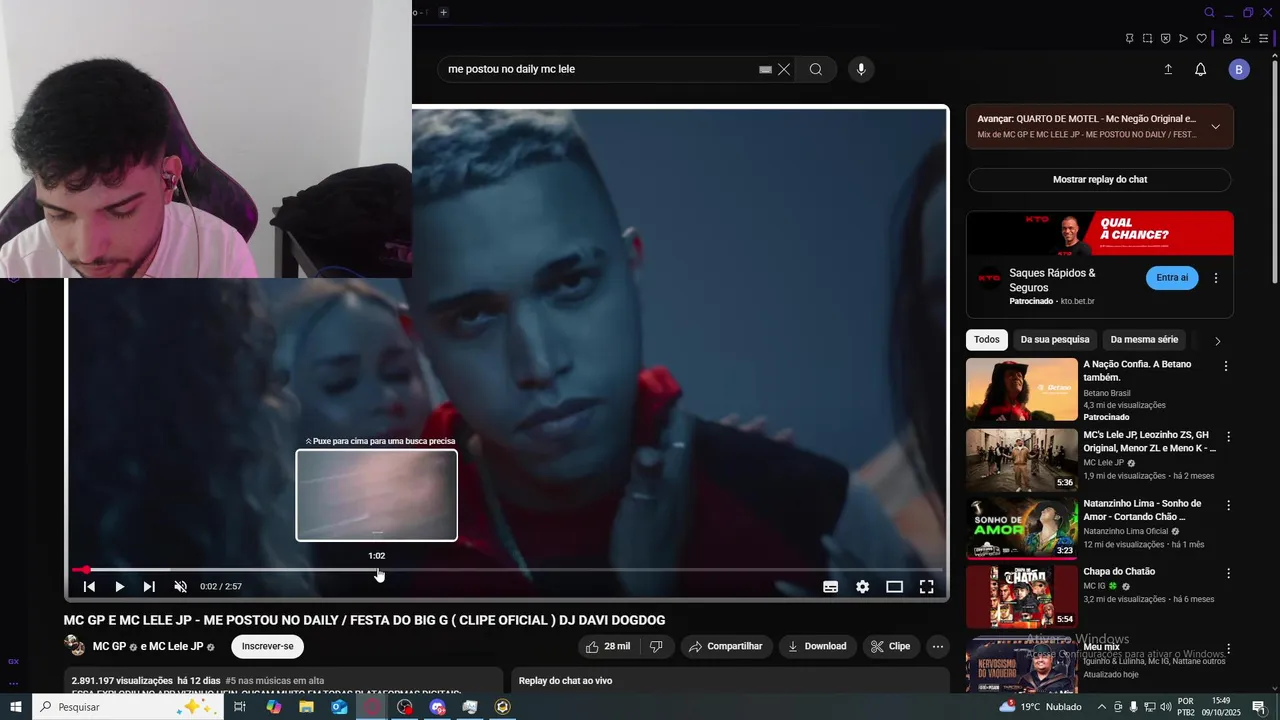Open Betano ad three-dot options
1280x720 pixels.
tap(1226, 367)
